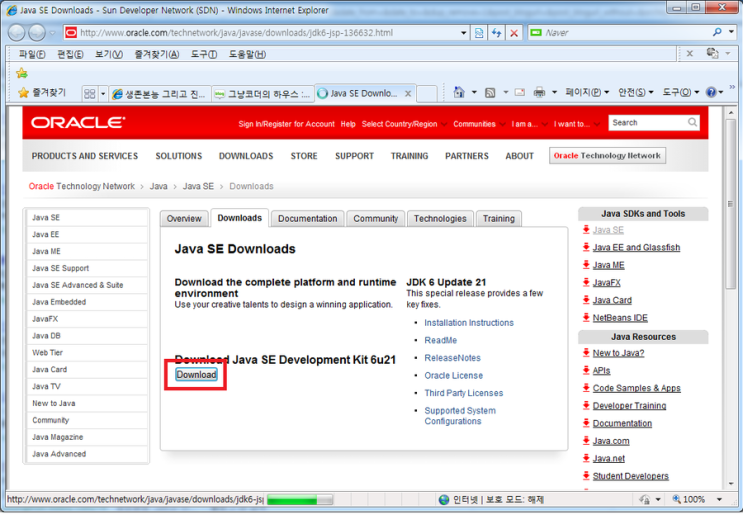Open Code Samples & Apps link

(x=636, y=388)
